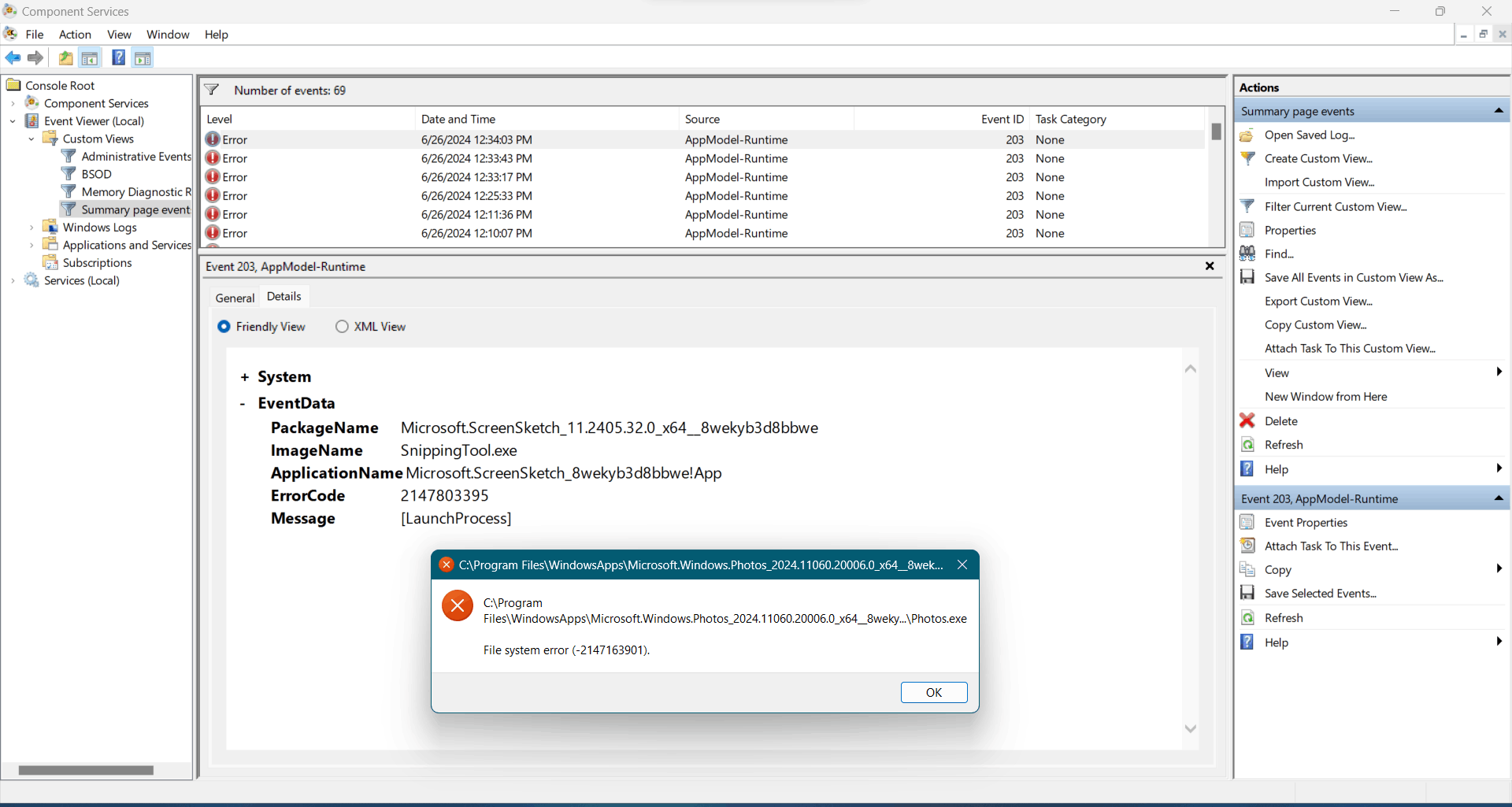Select the Friendly View radio button
The height and width of the screenshot is (807, 1512).
(224, 327)
